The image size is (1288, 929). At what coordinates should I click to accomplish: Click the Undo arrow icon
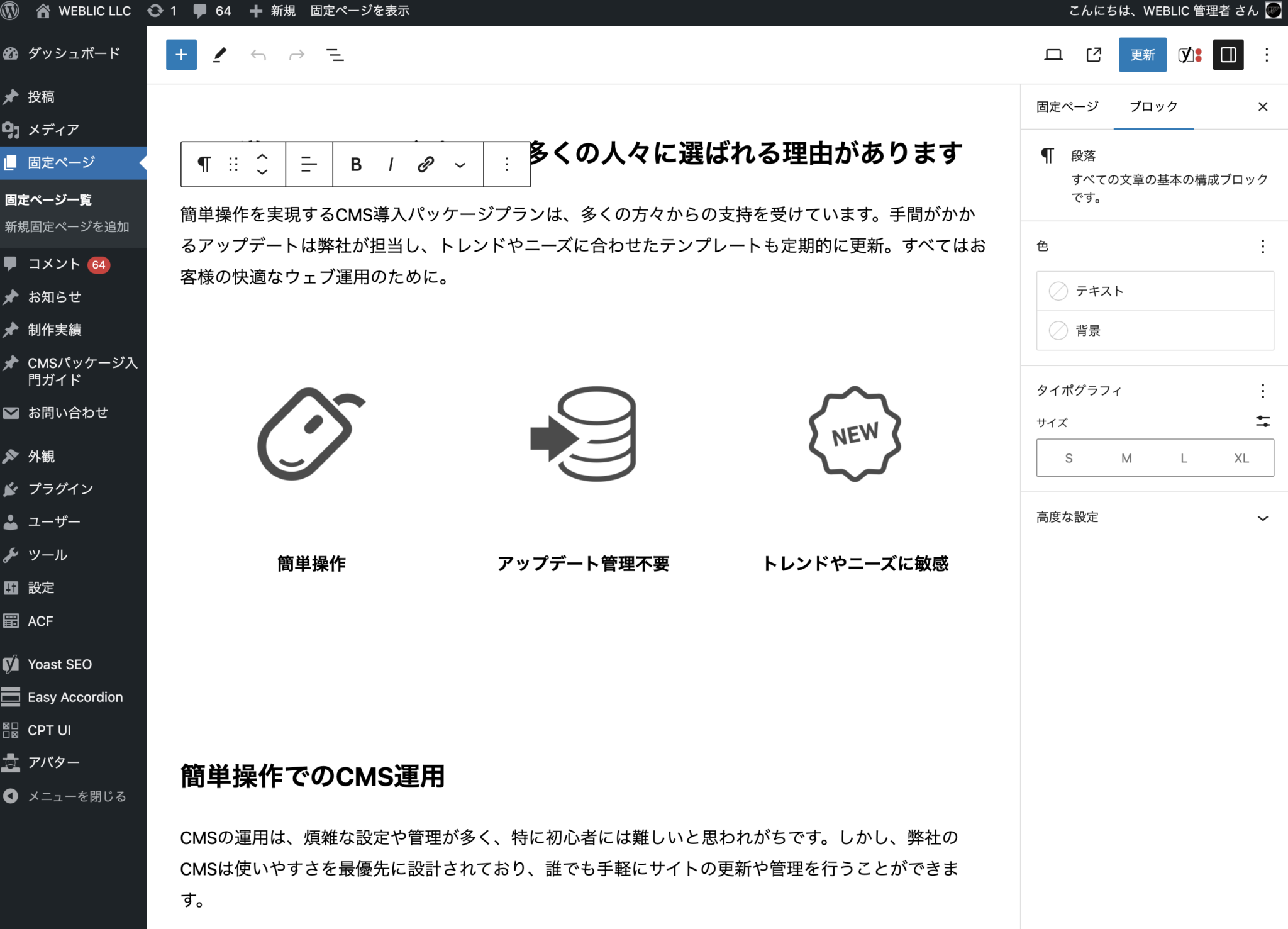point(258,55)
